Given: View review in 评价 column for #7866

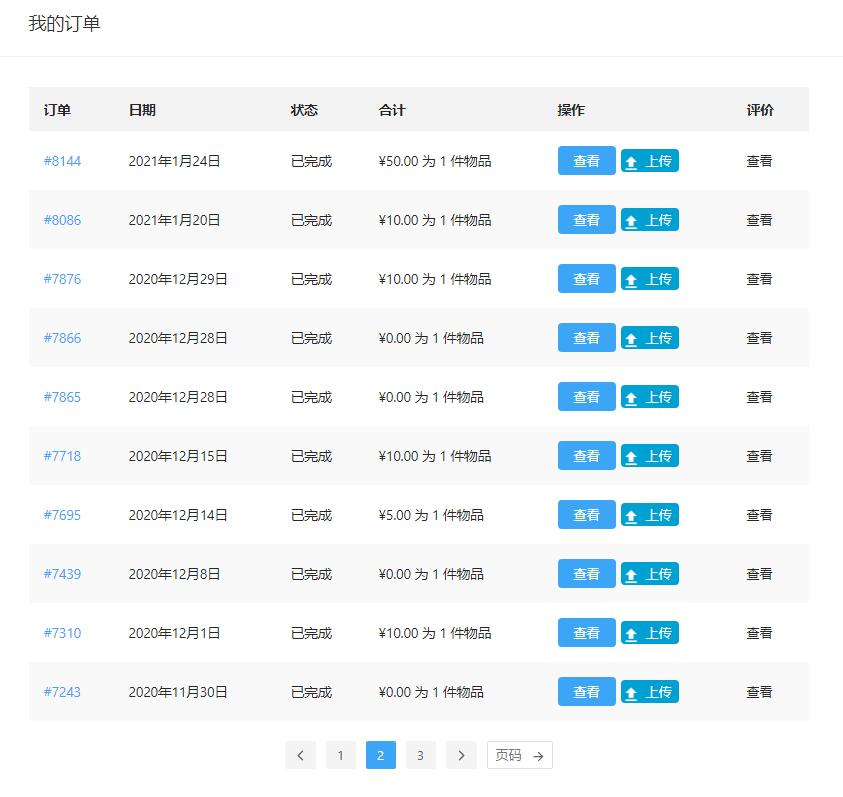Looking at the screenshot, I should pos(759,338).
